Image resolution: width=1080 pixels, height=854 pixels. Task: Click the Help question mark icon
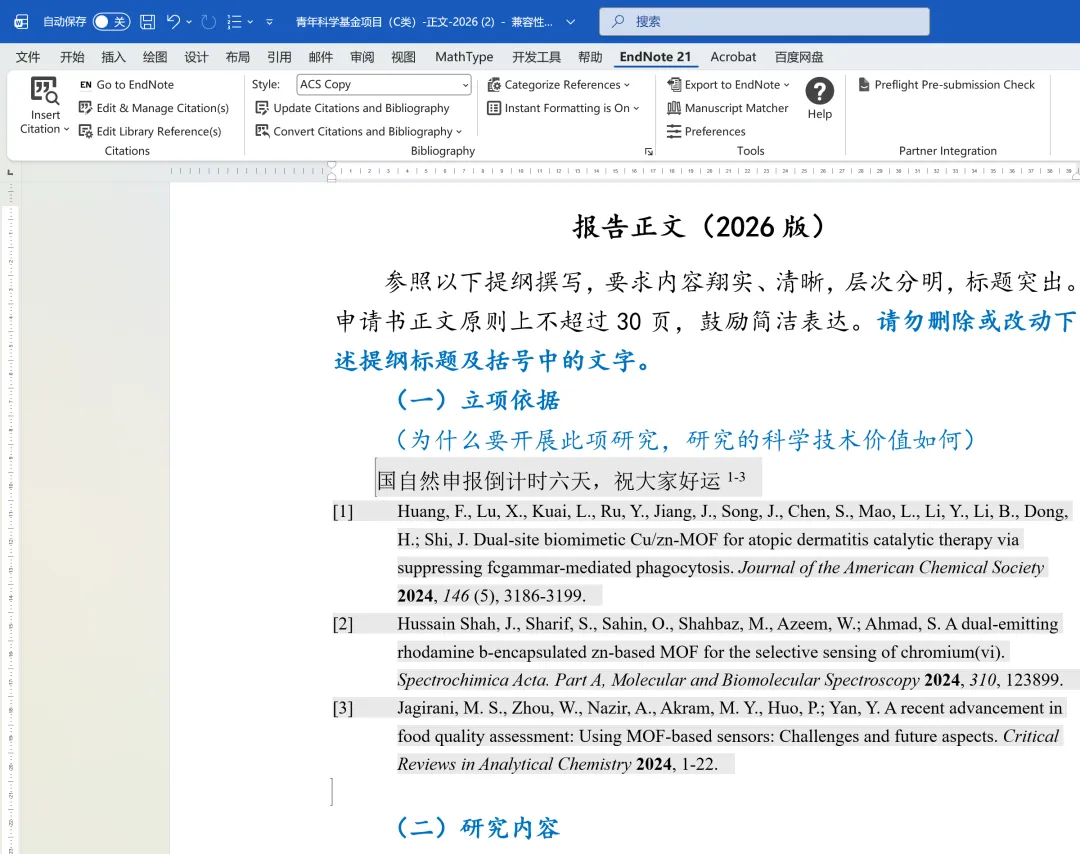(x=820, y=91)
